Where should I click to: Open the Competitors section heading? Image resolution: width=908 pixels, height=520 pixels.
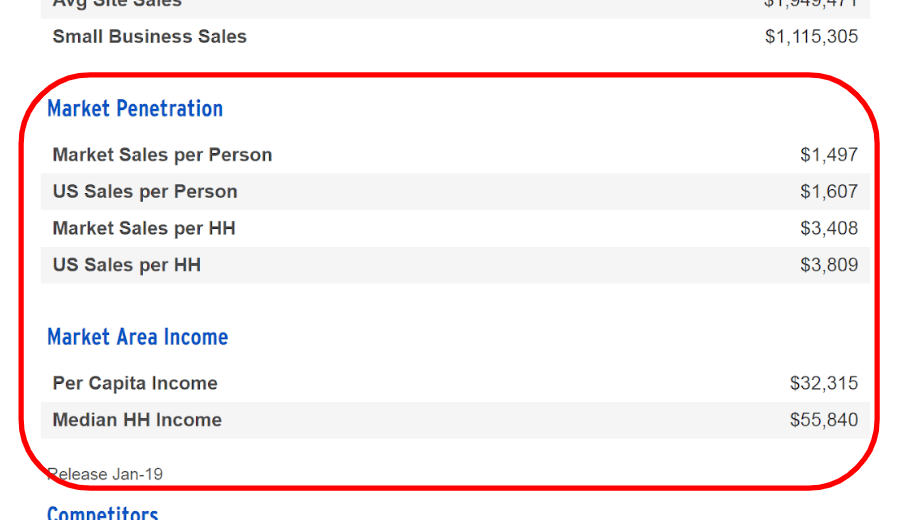tap(102, 514)
